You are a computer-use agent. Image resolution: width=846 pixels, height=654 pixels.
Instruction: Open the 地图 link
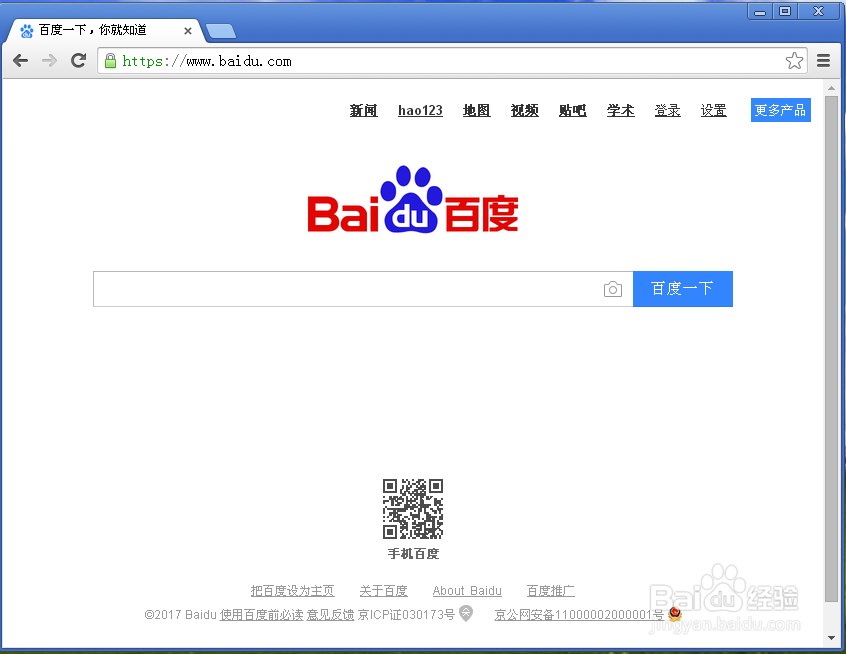click(x=476, y=111)
